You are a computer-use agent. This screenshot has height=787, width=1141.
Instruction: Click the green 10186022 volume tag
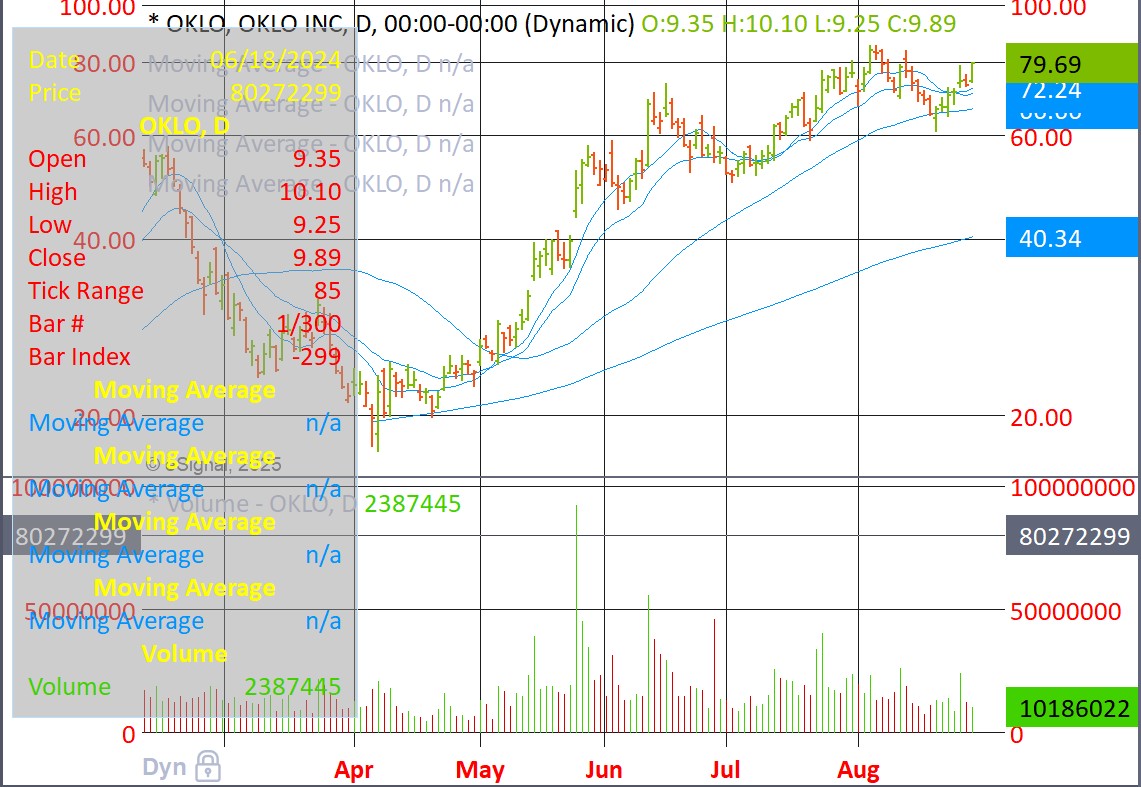pyautogui.click(x=1072, y=709)
